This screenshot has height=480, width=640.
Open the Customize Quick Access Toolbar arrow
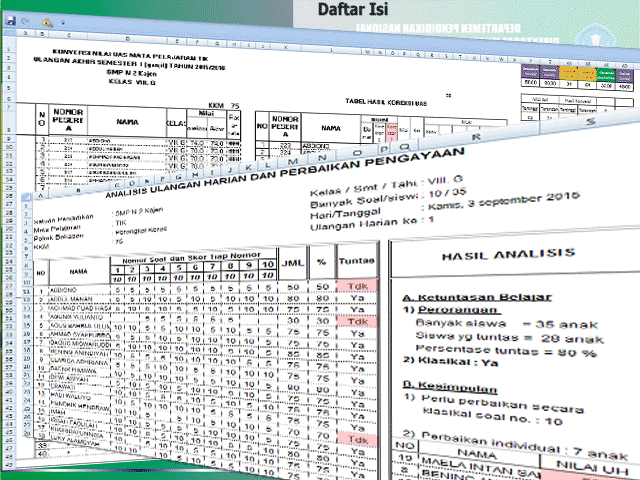click(x=63, y=23)
